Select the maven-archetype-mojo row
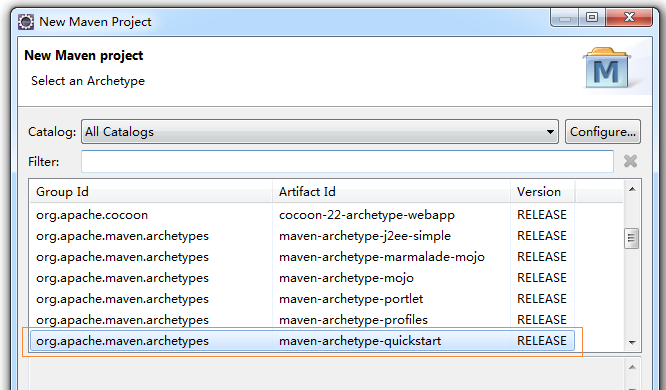 pyautogui.click(x=302, y=278)
